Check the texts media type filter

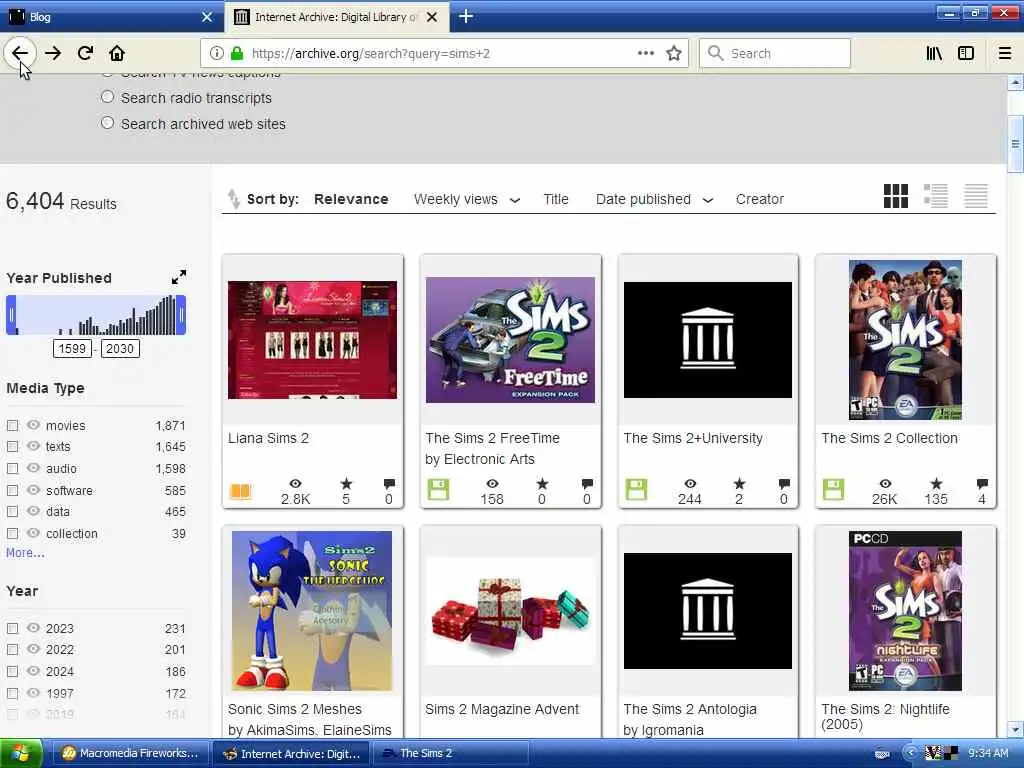point(12,447)
